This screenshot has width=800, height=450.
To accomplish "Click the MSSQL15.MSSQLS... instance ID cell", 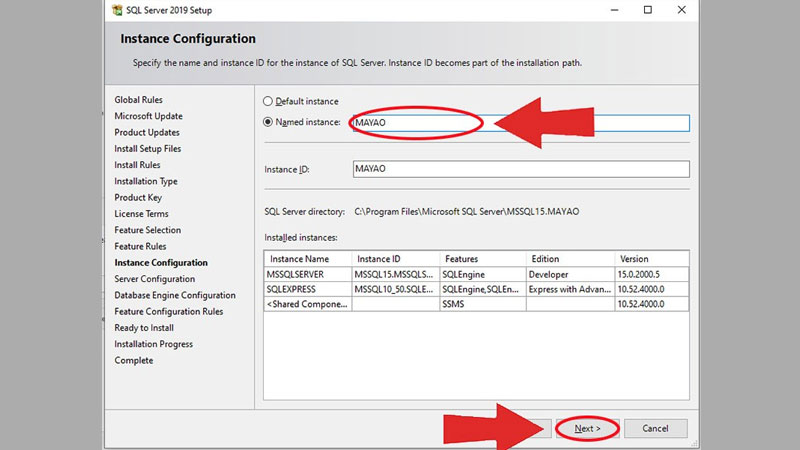I will click(x=396, y=274).
